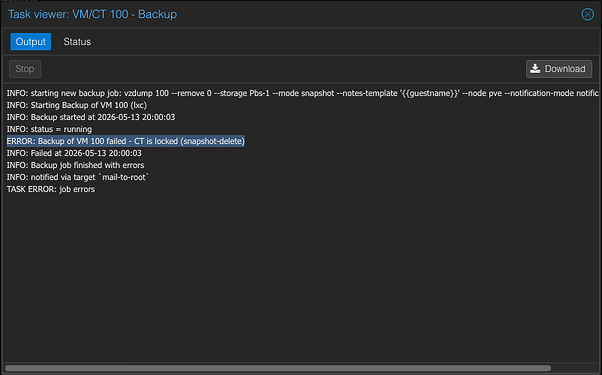Click the 'Task viewer: VM/CT 100 - Backup' title

coord(93,14)
